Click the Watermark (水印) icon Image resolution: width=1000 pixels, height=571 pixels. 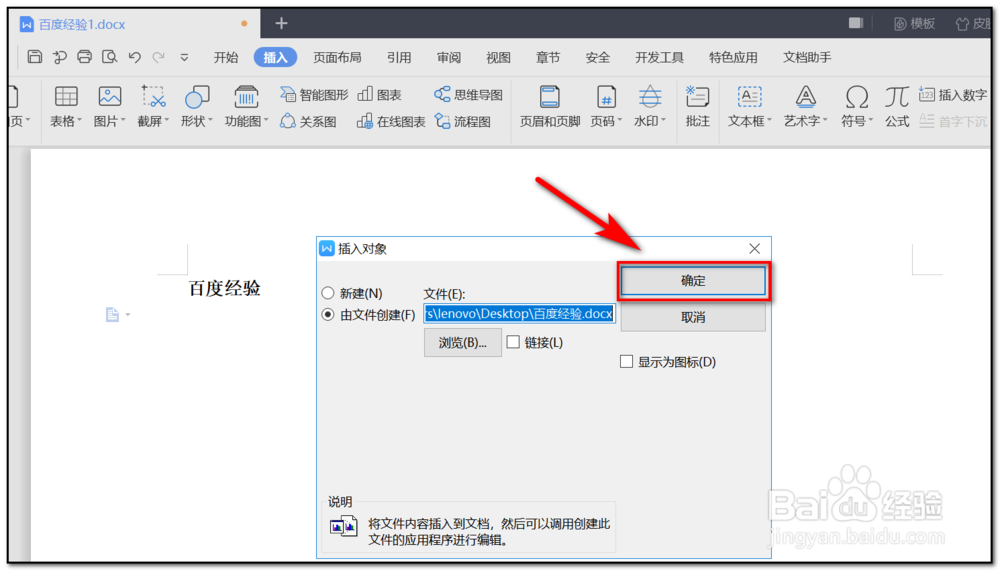(650, 97)
